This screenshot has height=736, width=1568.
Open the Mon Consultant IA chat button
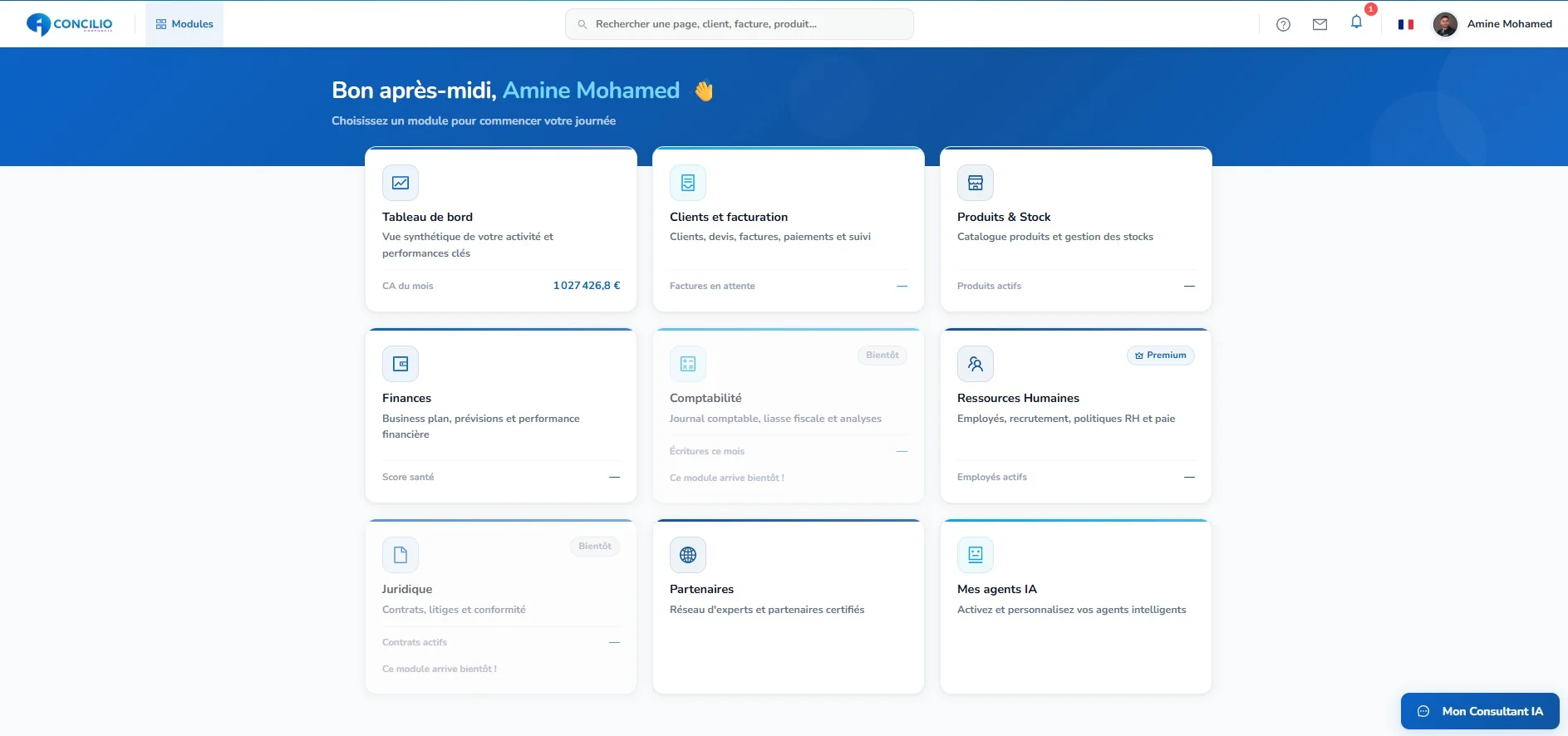click(1480, 711)
